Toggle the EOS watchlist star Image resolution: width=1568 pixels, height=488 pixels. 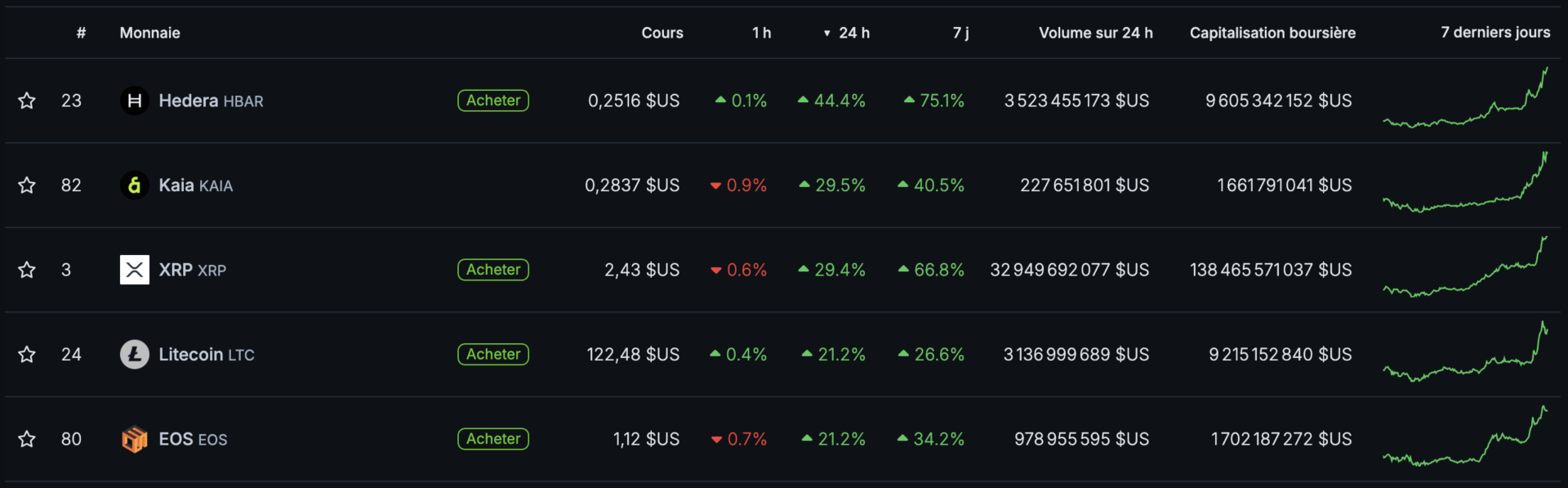pyautogui.click(x=27, y=439)
